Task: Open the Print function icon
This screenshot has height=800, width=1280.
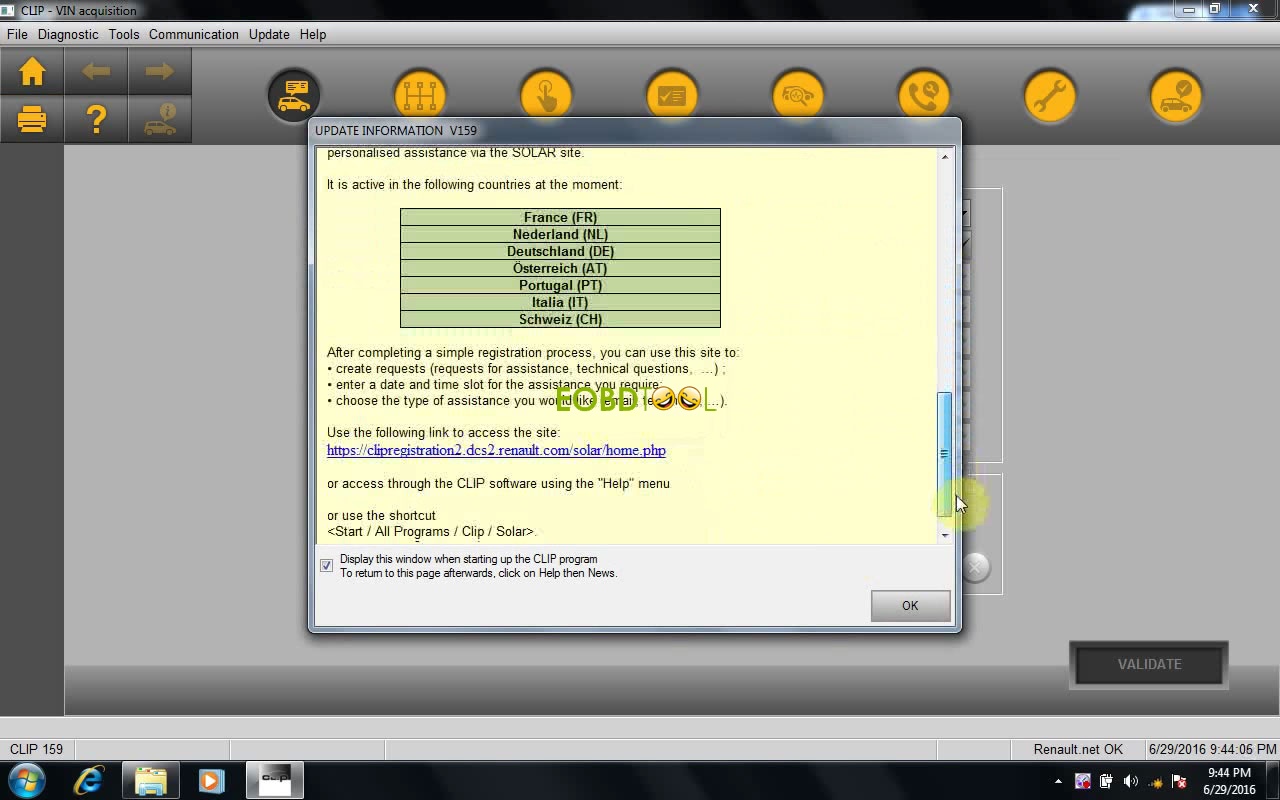Action: tap(31, 120)
